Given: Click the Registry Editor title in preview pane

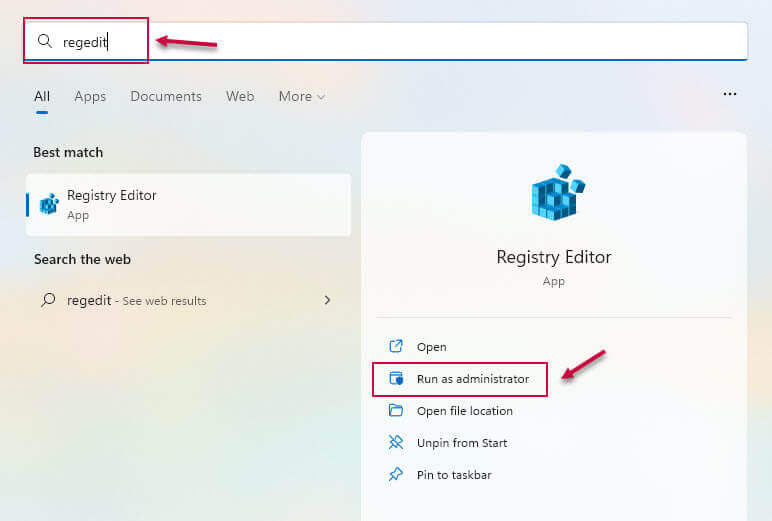Looking at the screenshot, I should pos(553,257).
